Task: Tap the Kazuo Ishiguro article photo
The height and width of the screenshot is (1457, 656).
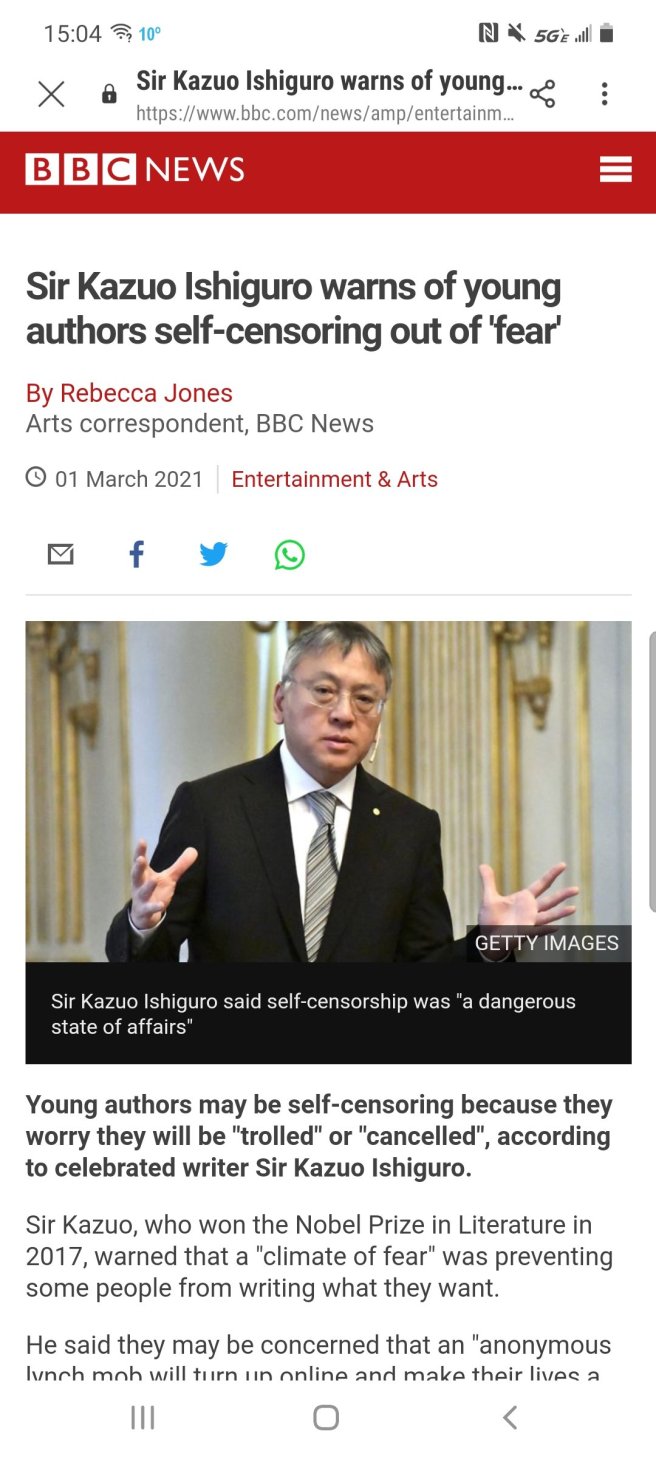Action: point(328,791)
